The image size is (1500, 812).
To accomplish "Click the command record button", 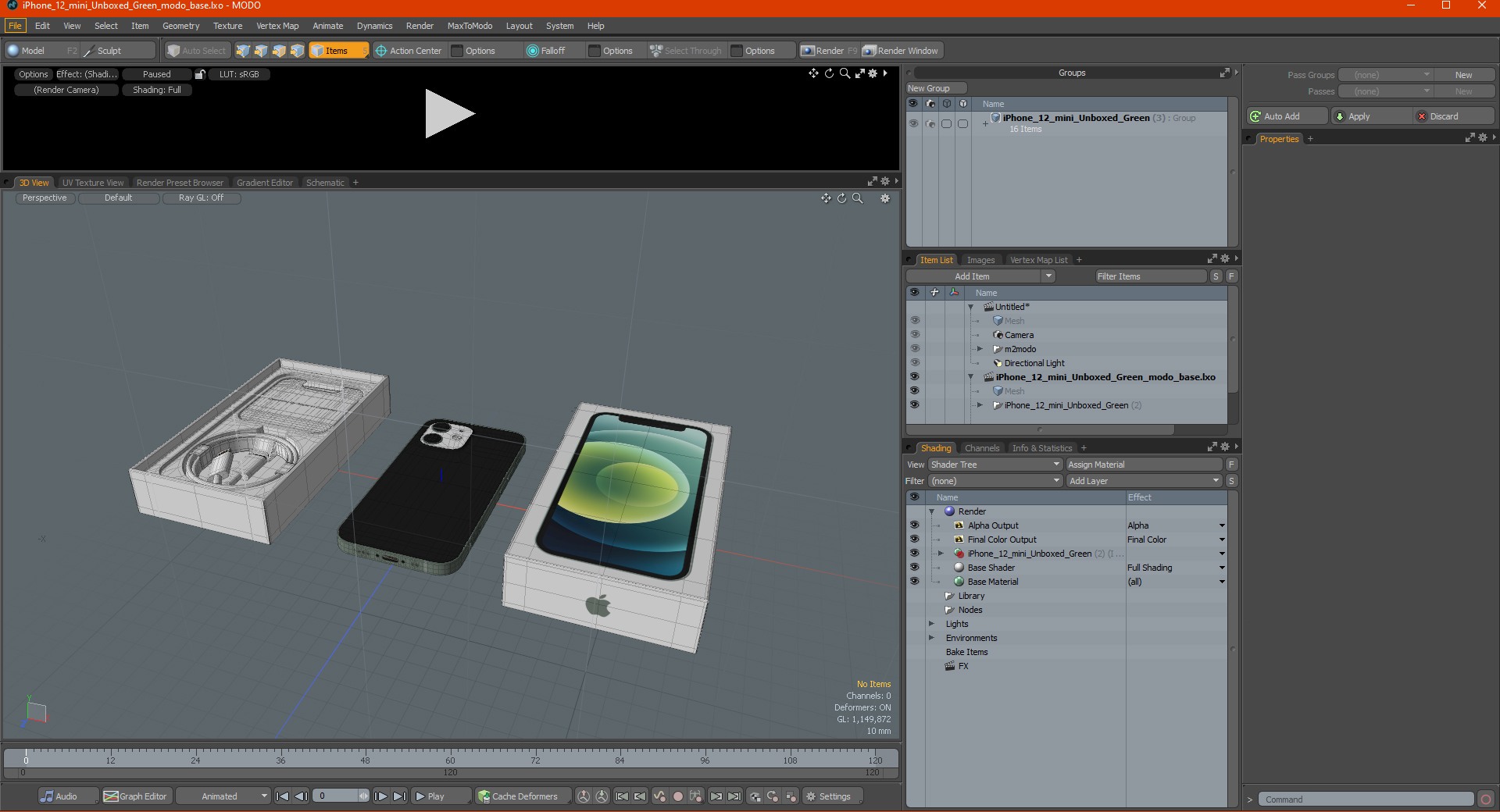I will (x=1486, y=800).
